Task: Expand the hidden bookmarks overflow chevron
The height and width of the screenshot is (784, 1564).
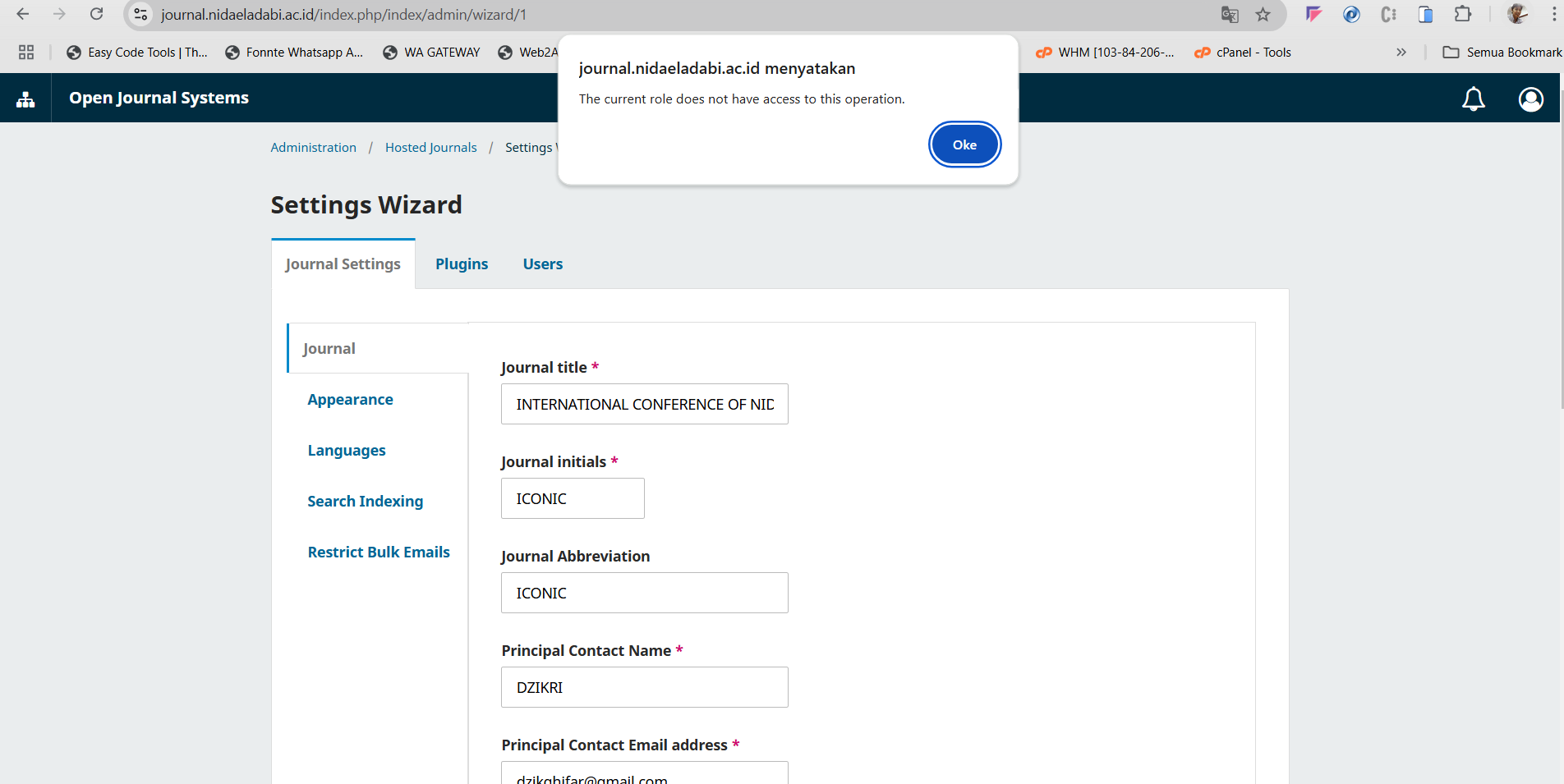Action: click(1401, 52)
